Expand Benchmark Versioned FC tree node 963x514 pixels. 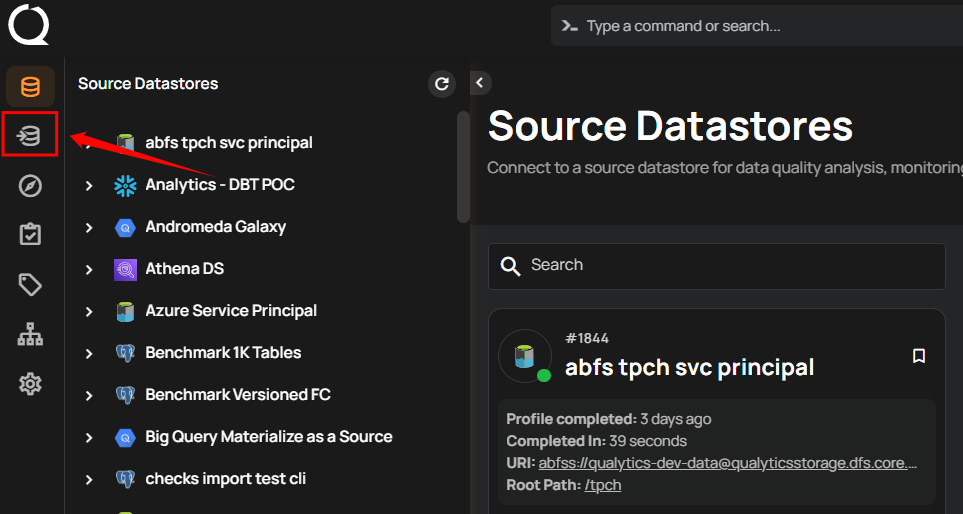click(89, 395)
